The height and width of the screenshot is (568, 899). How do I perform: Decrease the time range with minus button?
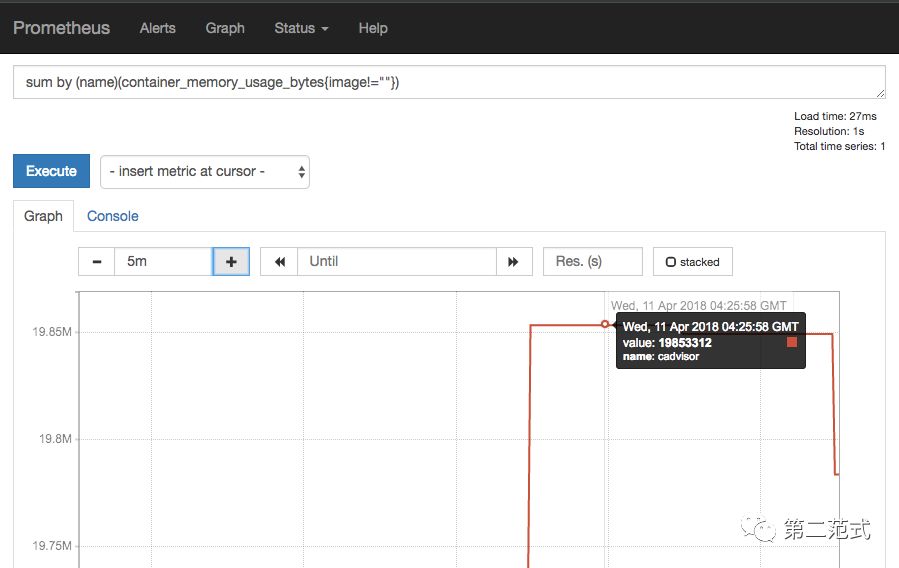tap(96, 262)
